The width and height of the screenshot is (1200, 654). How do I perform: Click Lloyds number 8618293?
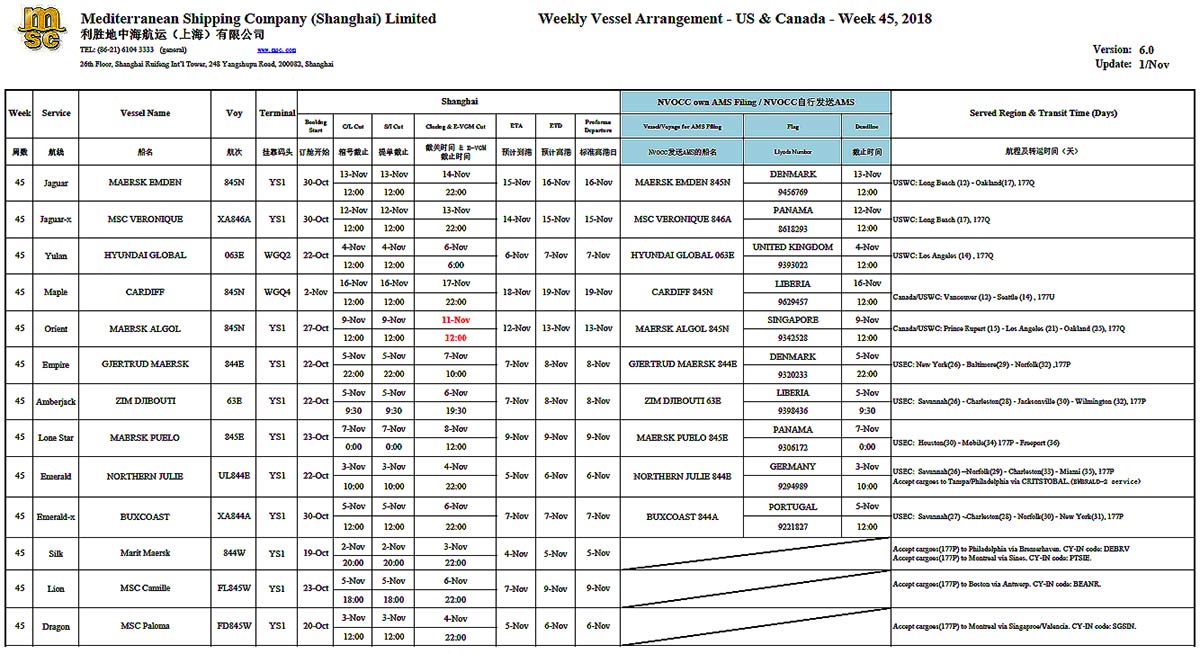(x=793, y=228)
